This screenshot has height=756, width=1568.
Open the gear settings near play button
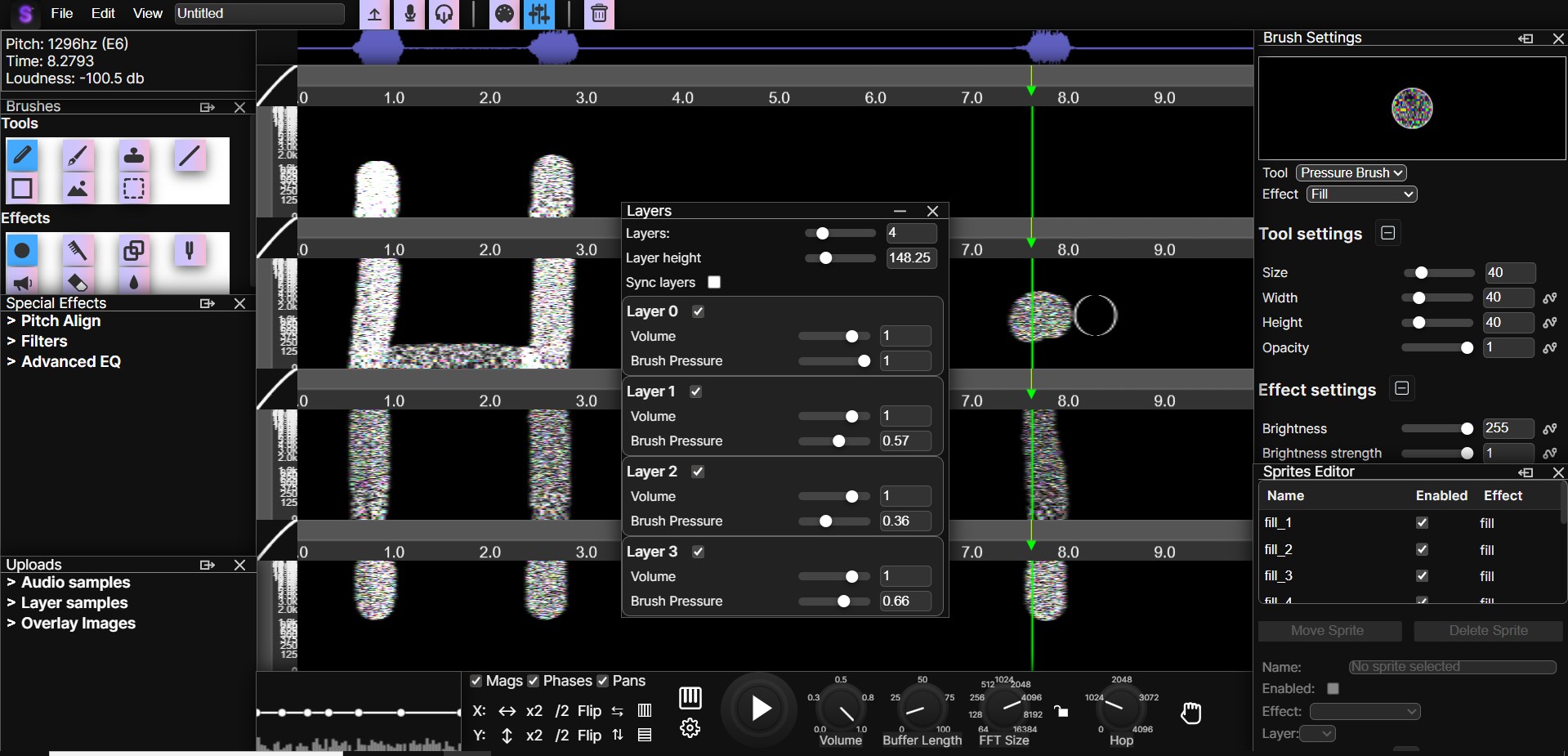point(690,727)
